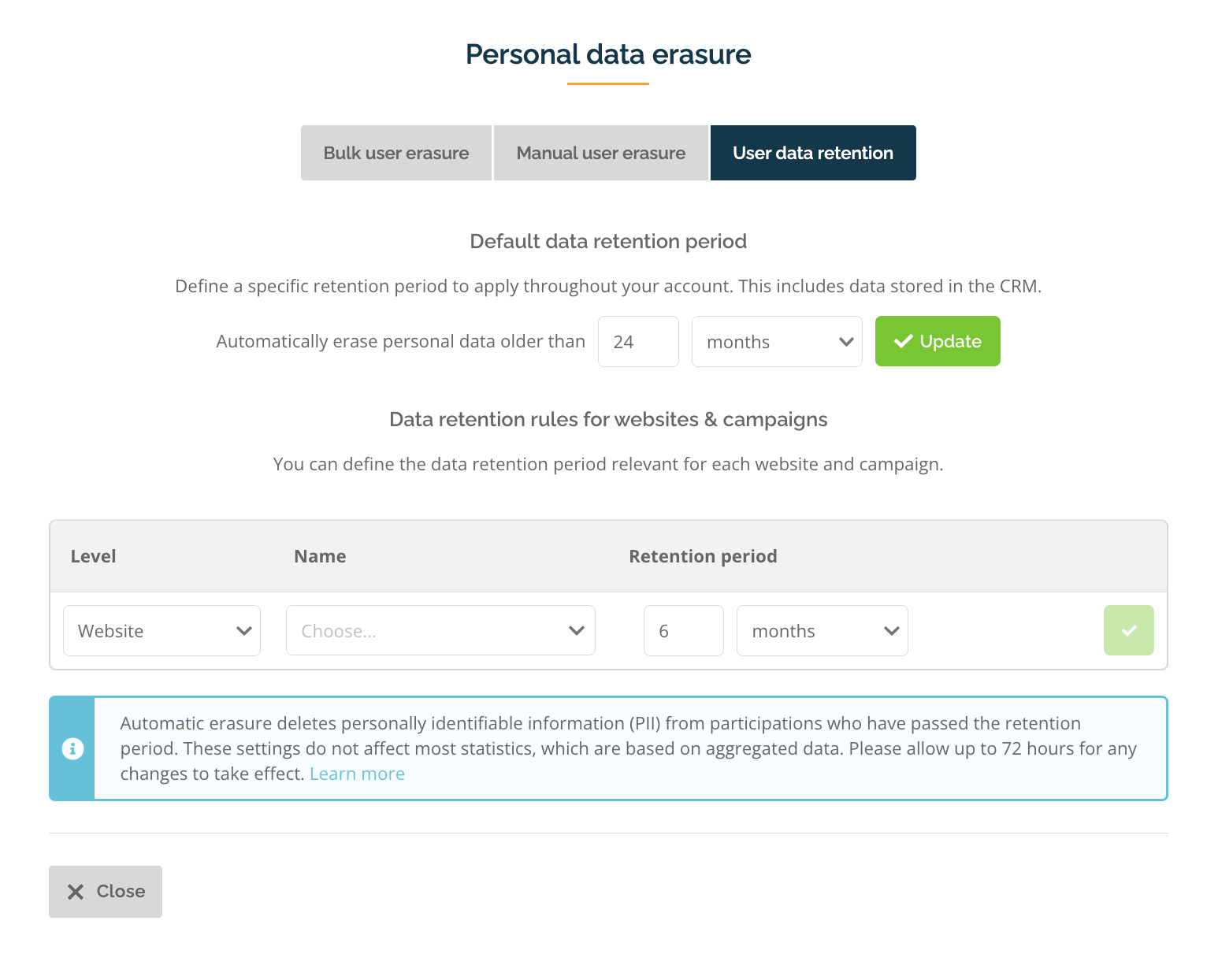Click the Close button with X
This screenshot has height=980, width=1218.
tap(106, 892)
